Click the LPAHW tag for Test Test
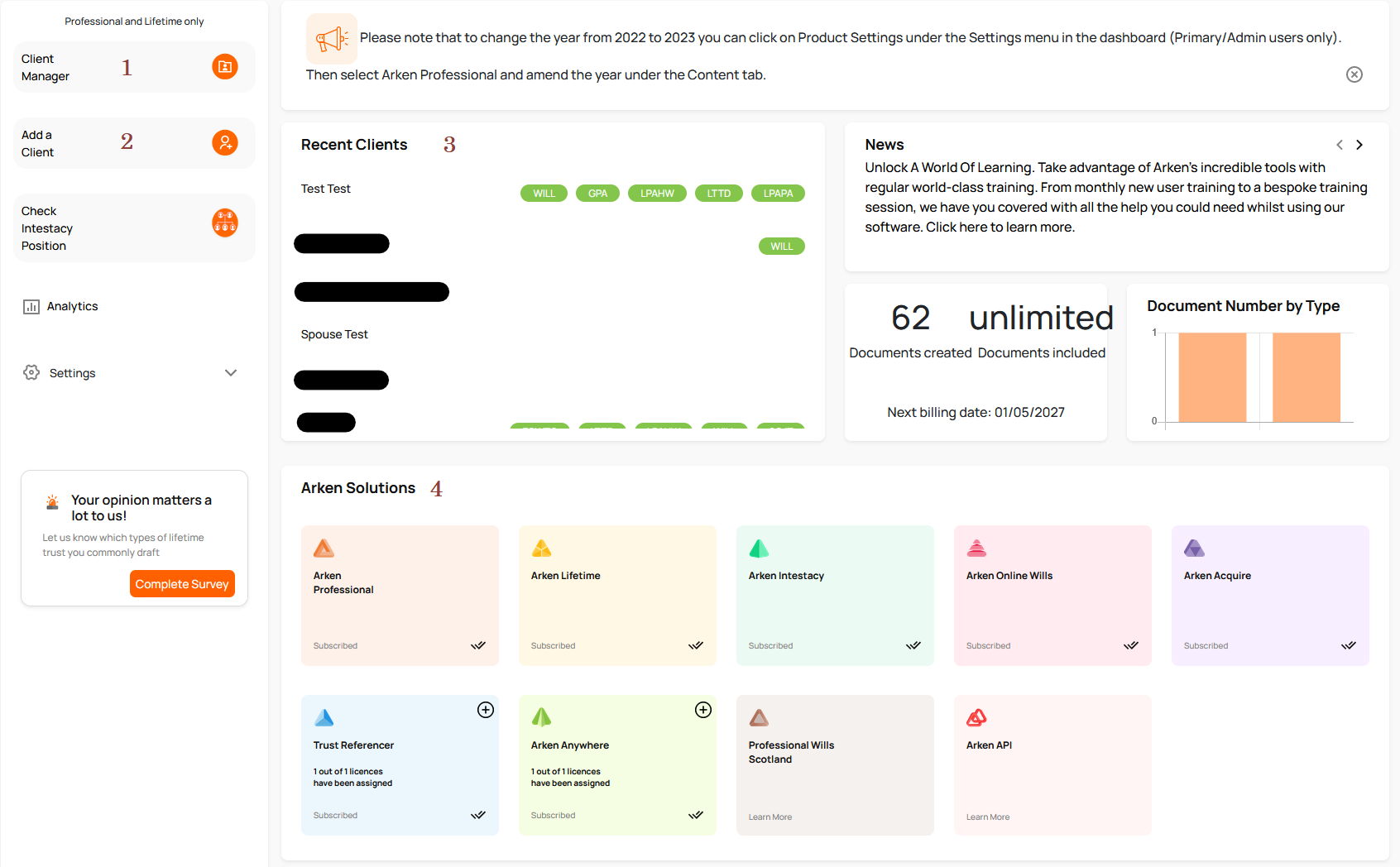Image resolution: width=1400 pixels, height=867 pixels. [657, 194]
